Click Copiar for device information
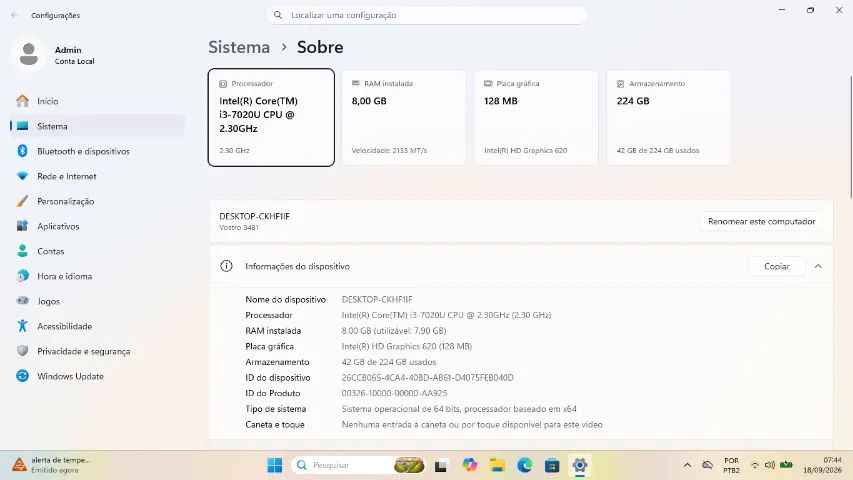This screenshot has height=480, width=853. coord(777,267)
